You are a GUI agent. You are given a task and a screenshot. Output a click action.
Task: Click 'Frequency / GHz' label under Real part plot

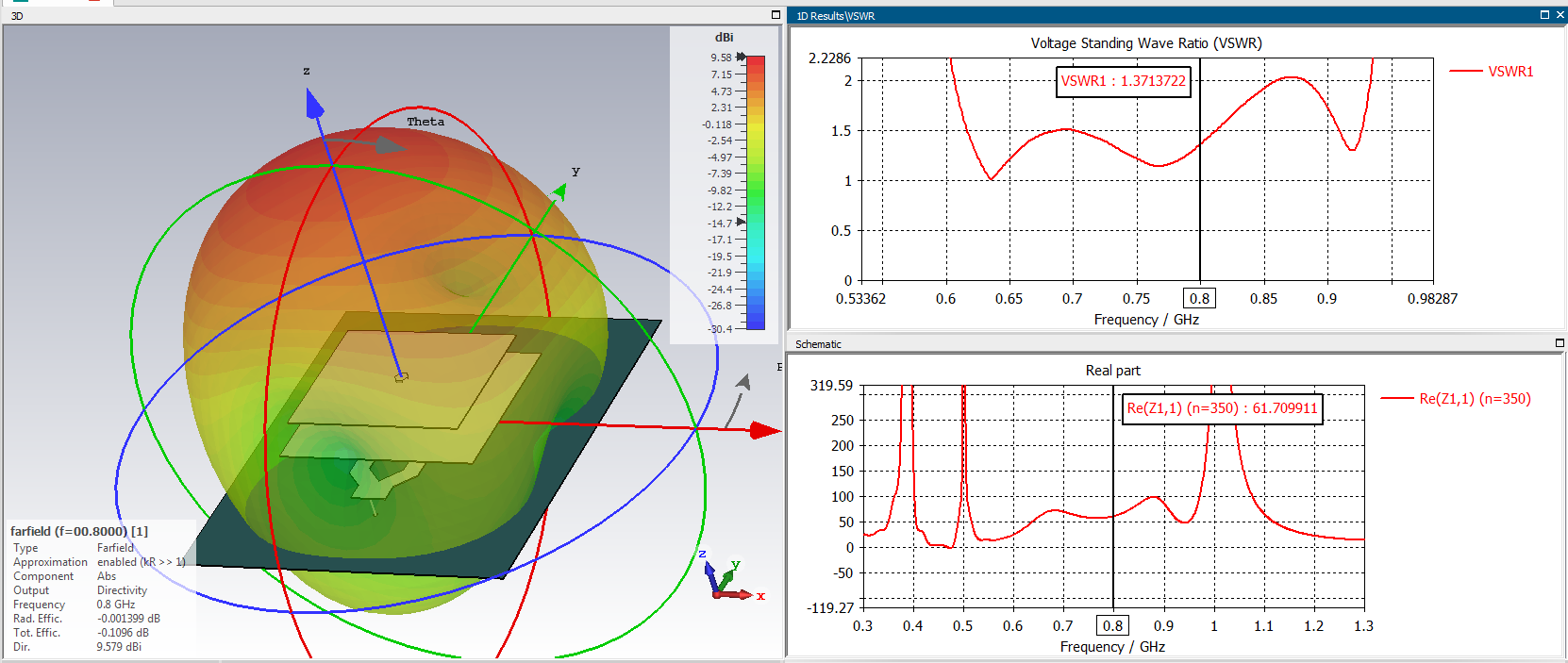[1112, 647]
